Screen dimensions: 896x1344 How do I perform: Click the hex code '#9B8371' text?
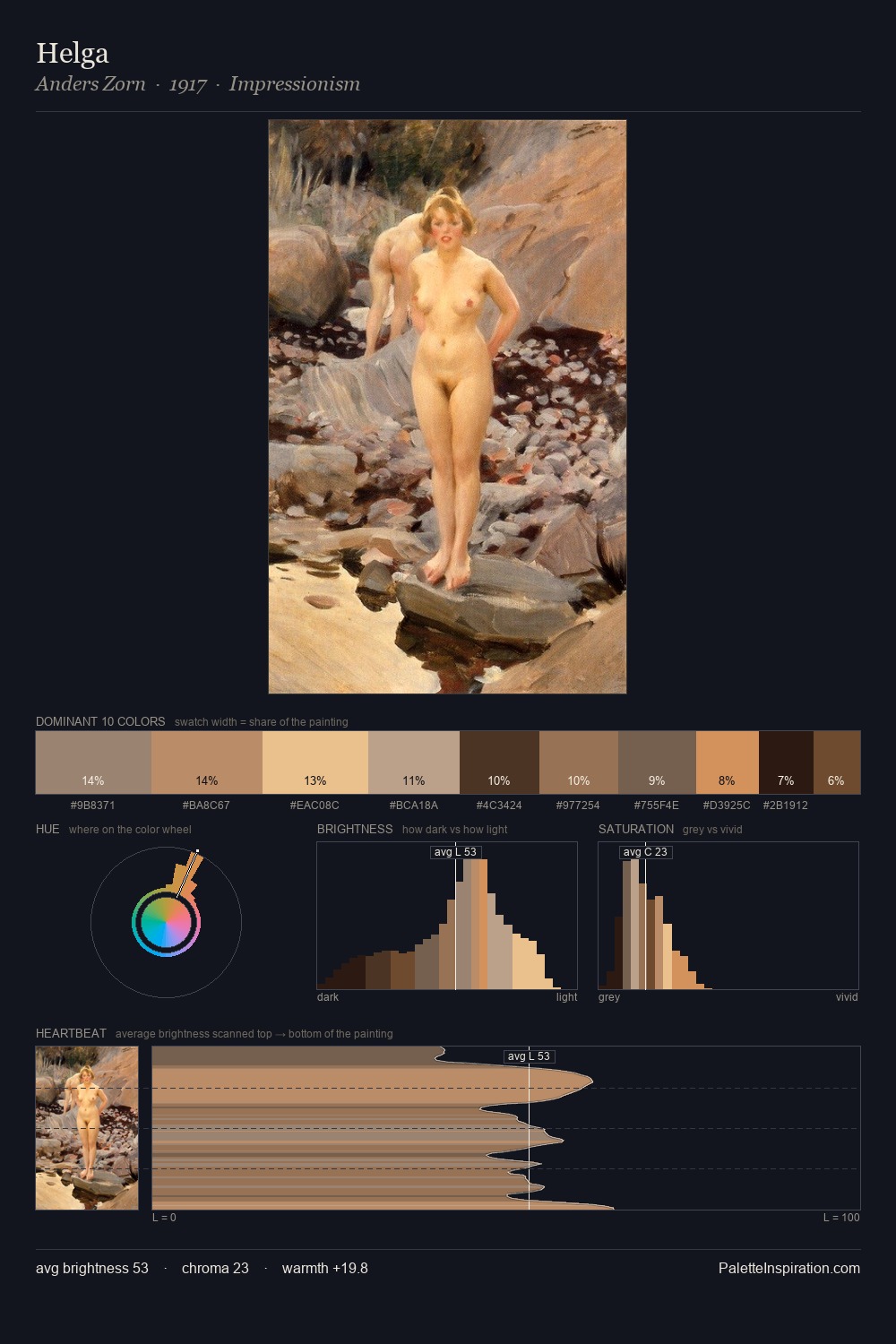point(93,805)
